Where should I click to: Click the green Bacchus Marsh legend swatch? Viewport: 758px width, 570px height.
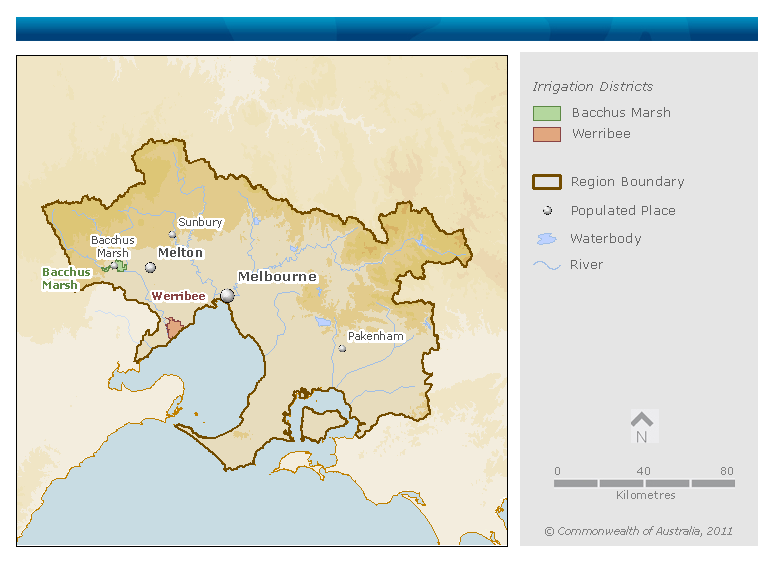pyautogui.click(x=547, y=113)
